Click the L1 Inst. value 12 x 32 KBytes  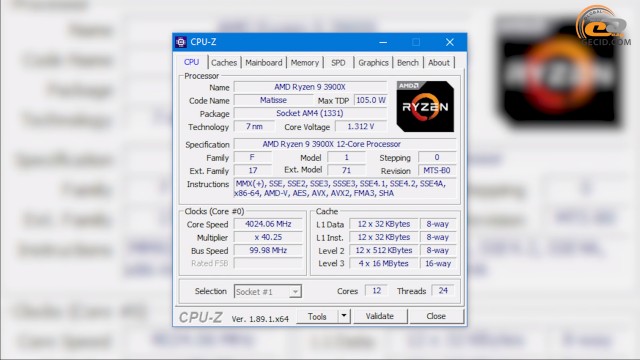coord(384,237)
